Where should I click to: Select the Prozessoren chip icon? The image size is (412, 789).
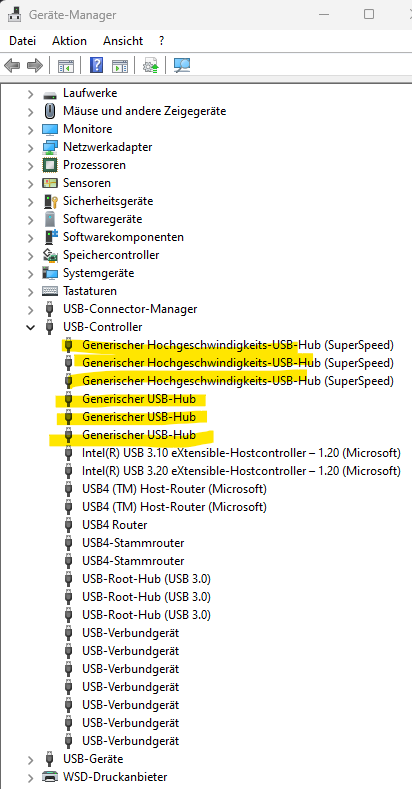click(50, 165)
